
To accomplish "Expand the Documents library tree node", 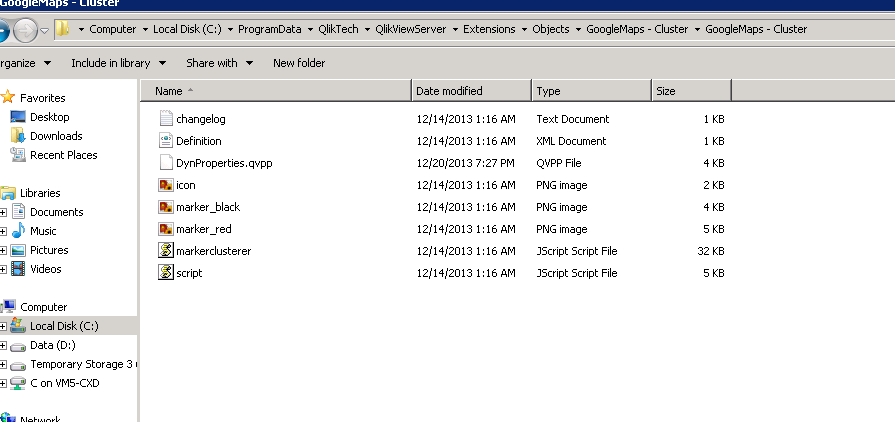I will (4, 212).
